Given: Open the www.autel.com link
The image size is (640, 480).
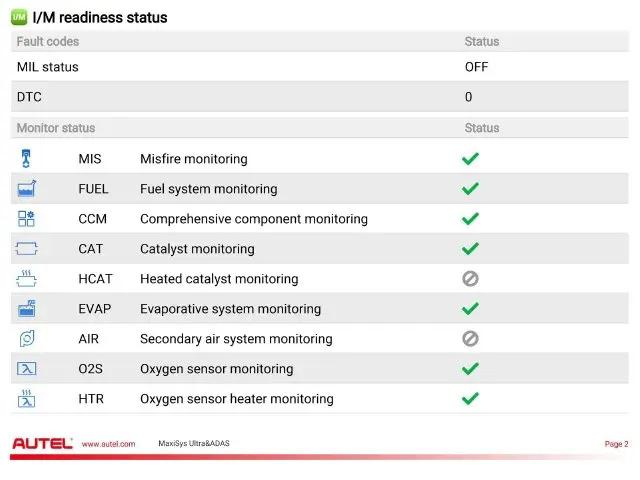Looking at the screenshot, I should click(108, 444).
